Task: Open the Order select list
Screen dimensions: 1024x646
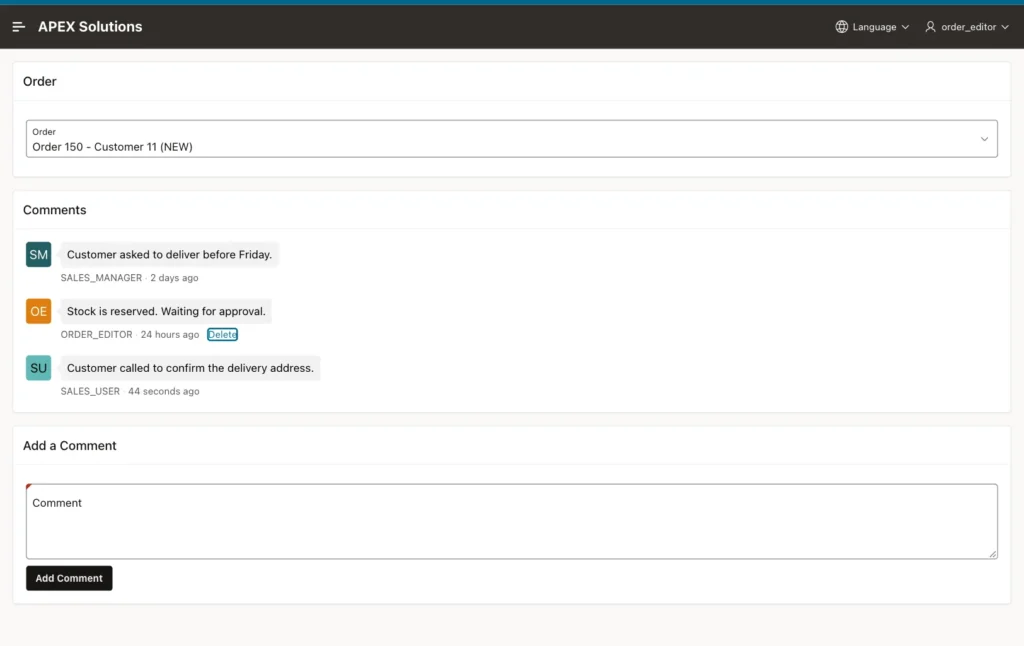Action: (x=511, y=138)
